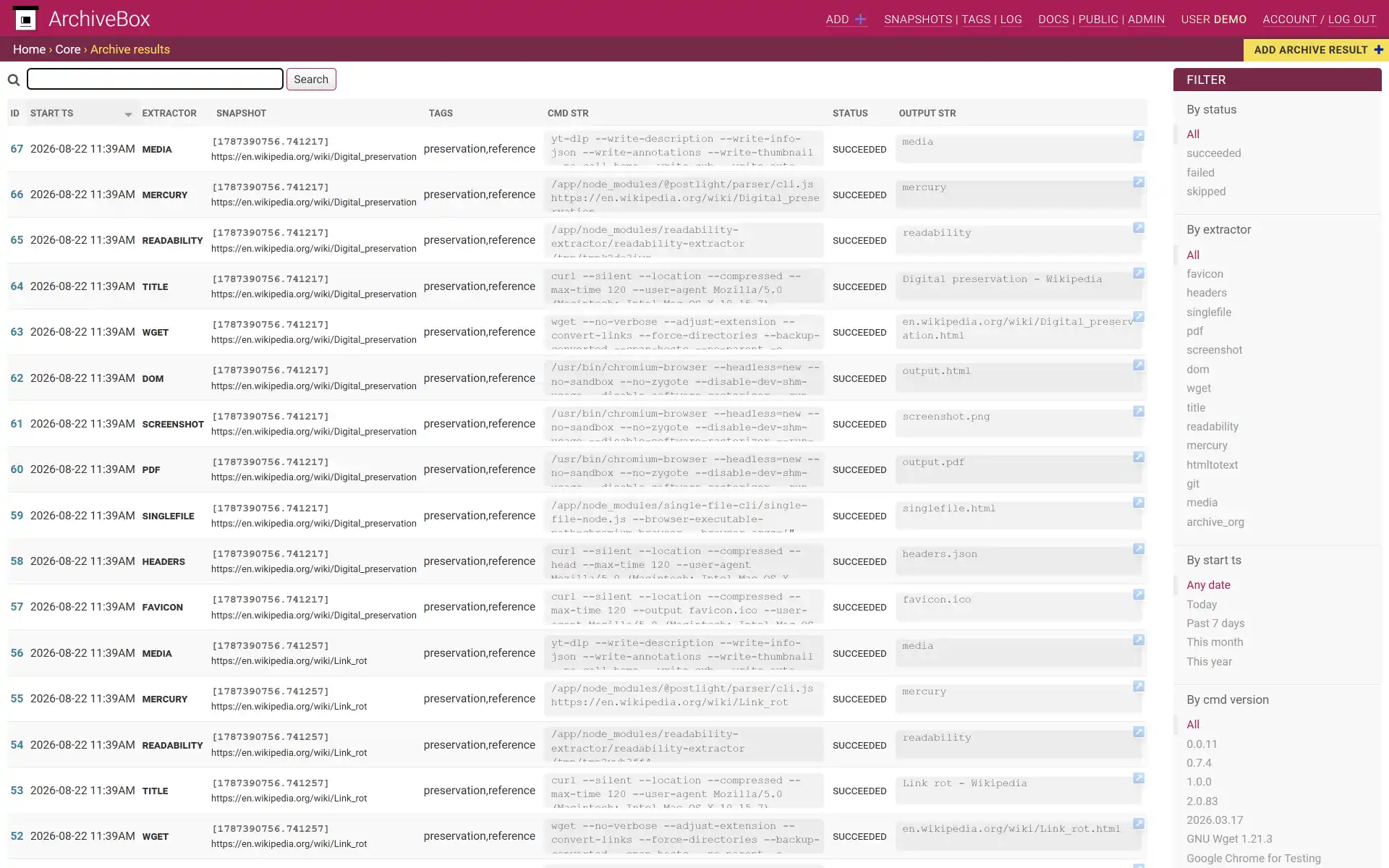This screenshot has width=1389, height=868.
Task: Open output icon for Link_rot.html wget row
Action: pos(1139,824)
